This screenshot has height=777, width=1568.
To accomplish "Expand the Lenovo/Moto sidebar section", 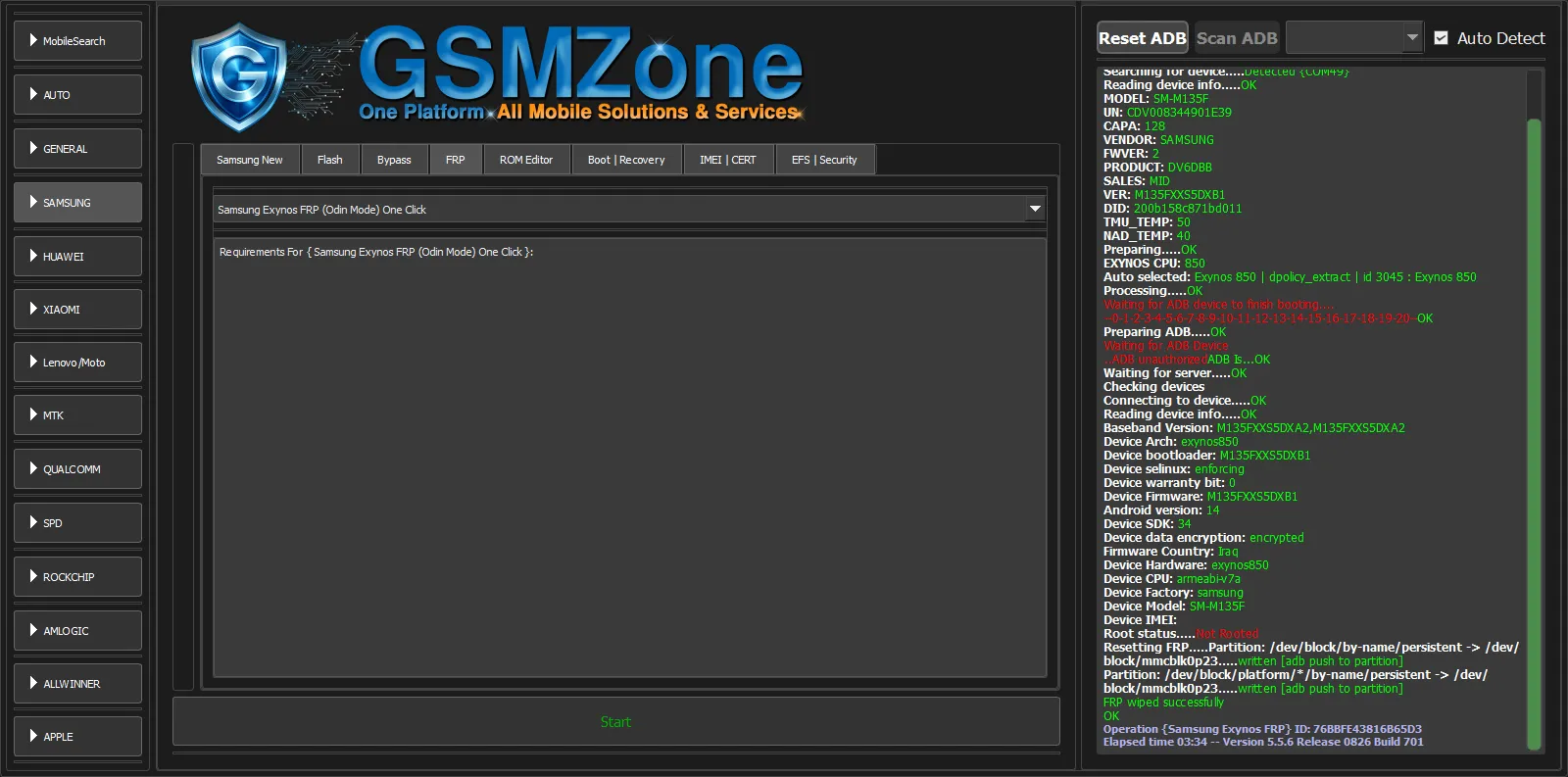I will [77, 363].
